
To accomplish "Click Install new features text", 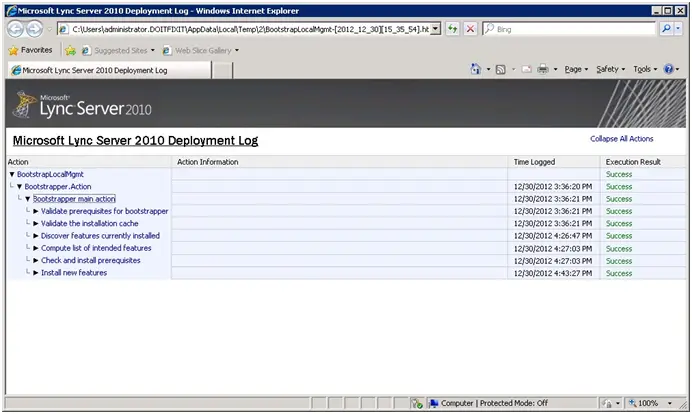I will tap(74, 273).
